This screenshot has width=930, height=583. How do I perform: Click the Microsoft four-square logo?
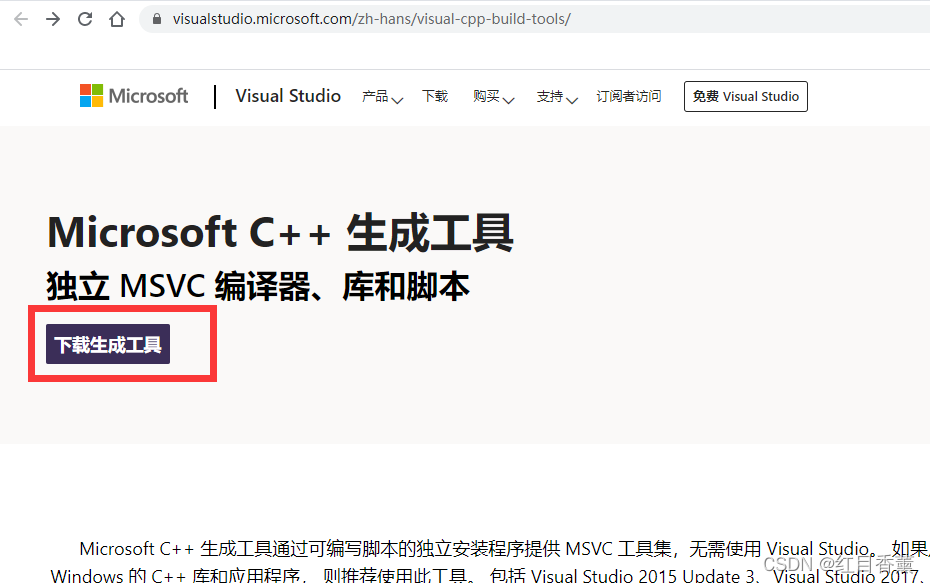tap(89, 96)
